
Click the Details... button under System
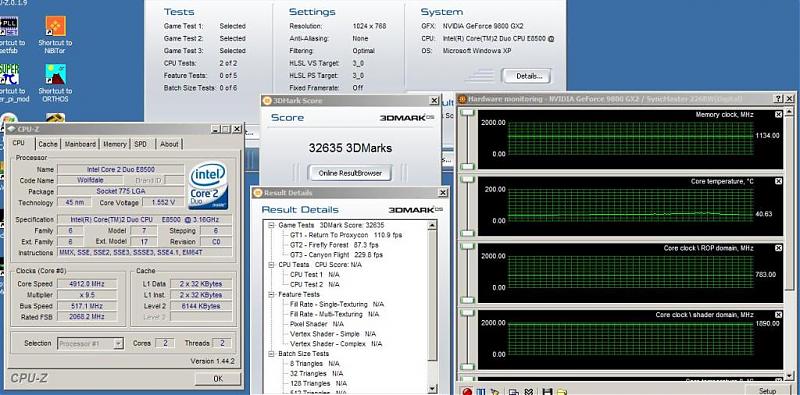click(x=526, y=76)
